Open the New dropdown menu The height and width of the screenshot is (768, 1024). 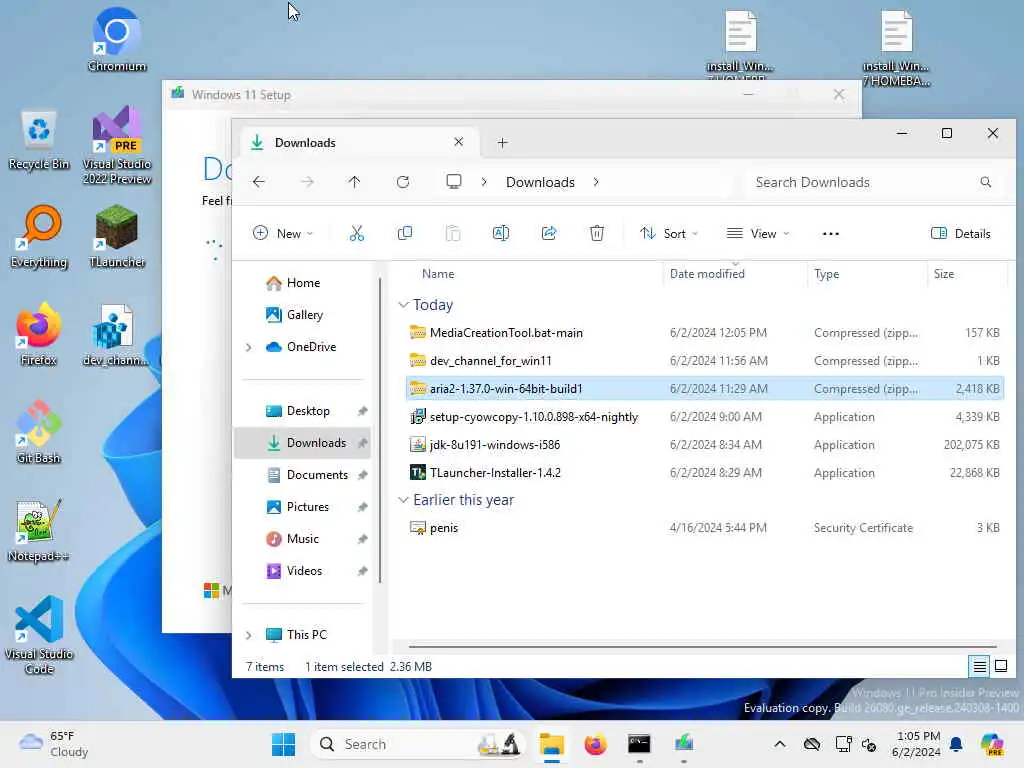coord(283,233)
